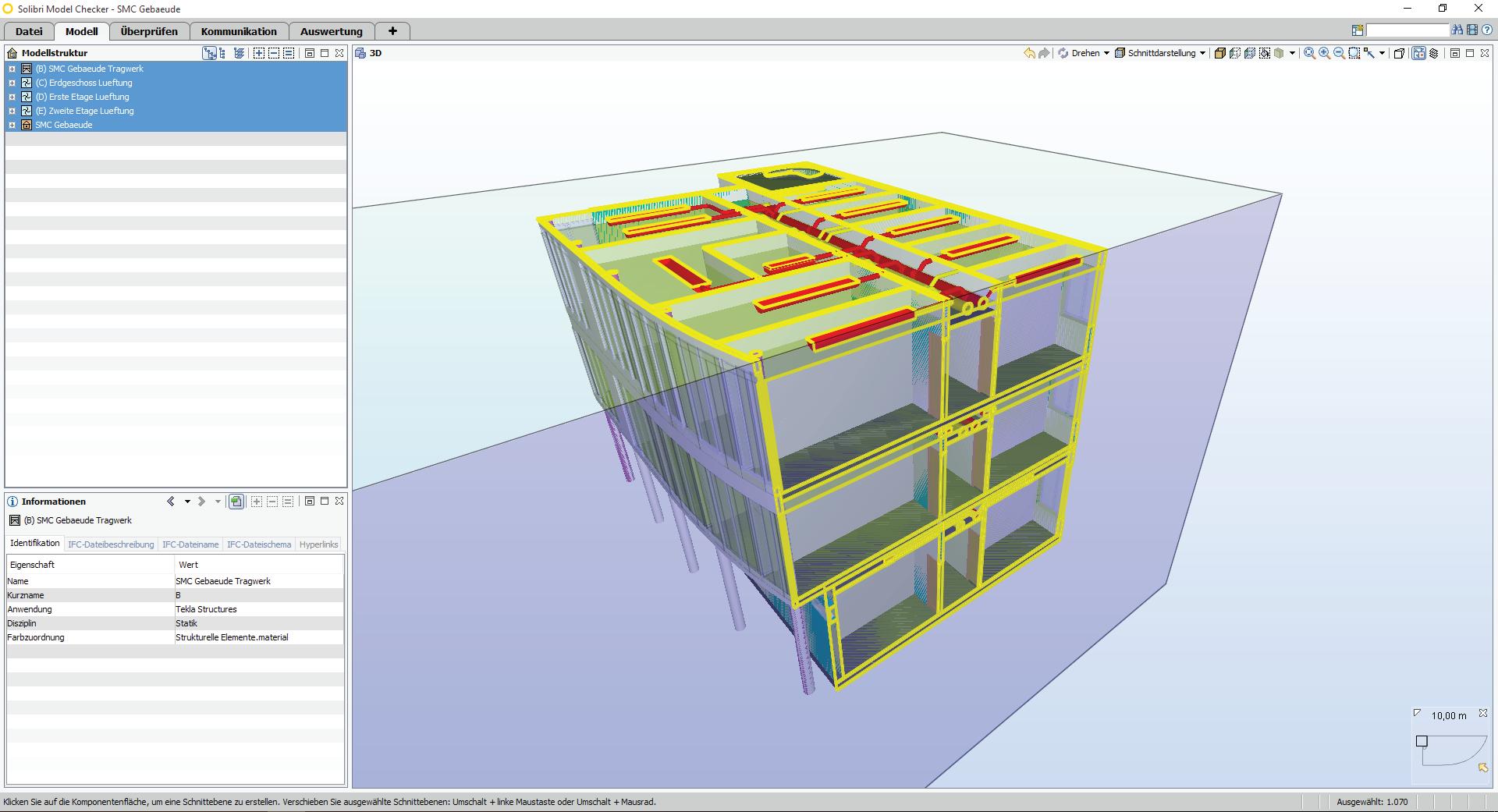Go forward in Informationen history

pyautogui.click(x=201, y=502)
